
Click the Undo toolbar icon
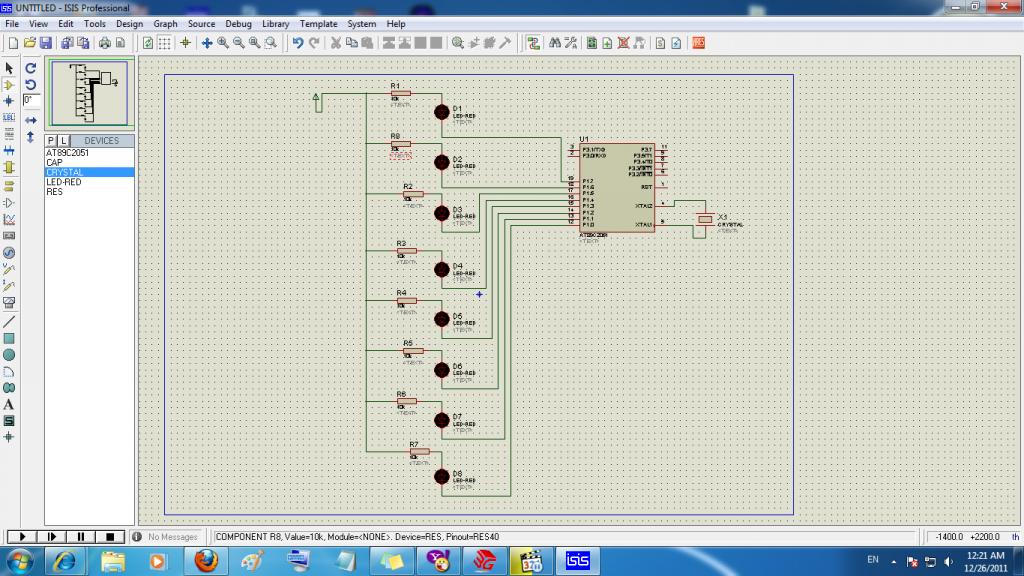(297, 43)
